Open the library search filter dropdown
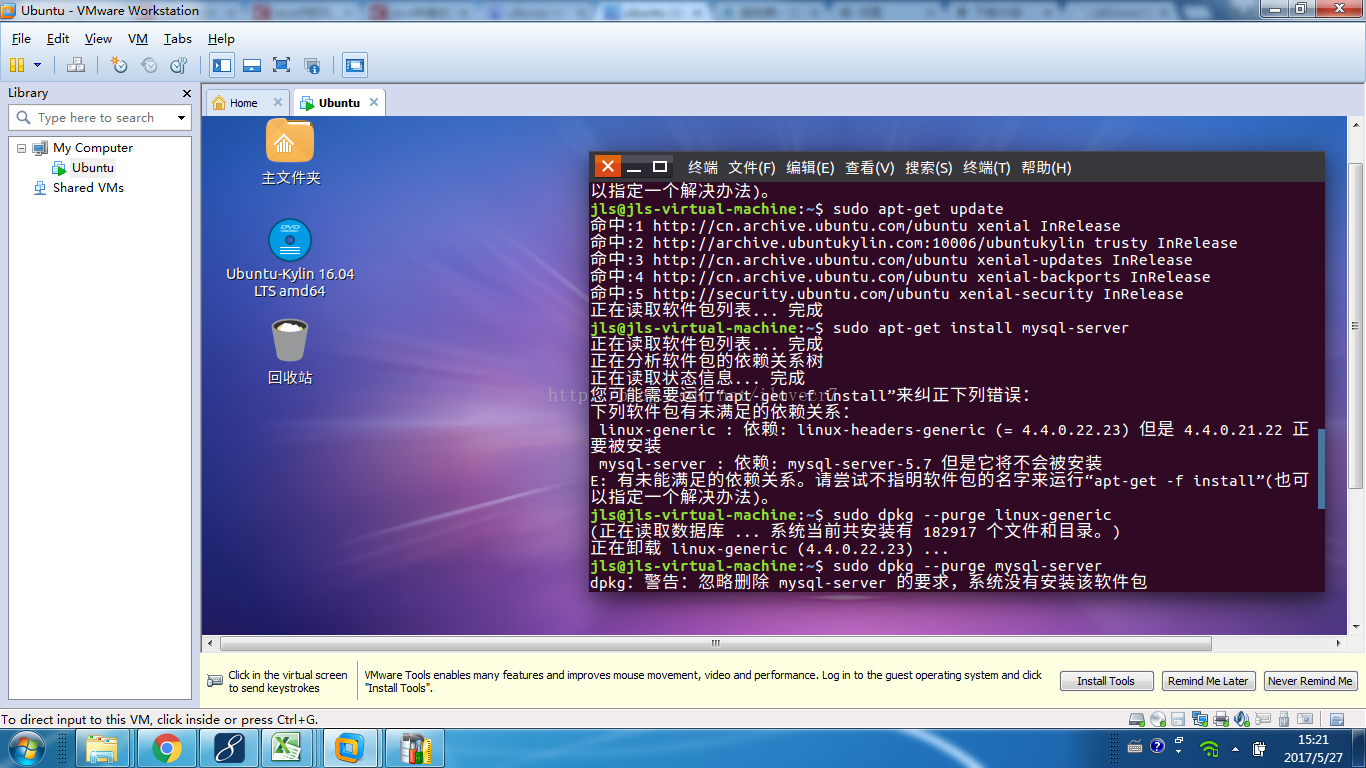Image resolution: width=1366 pixels, height=768 pixels. pos(181,118)
